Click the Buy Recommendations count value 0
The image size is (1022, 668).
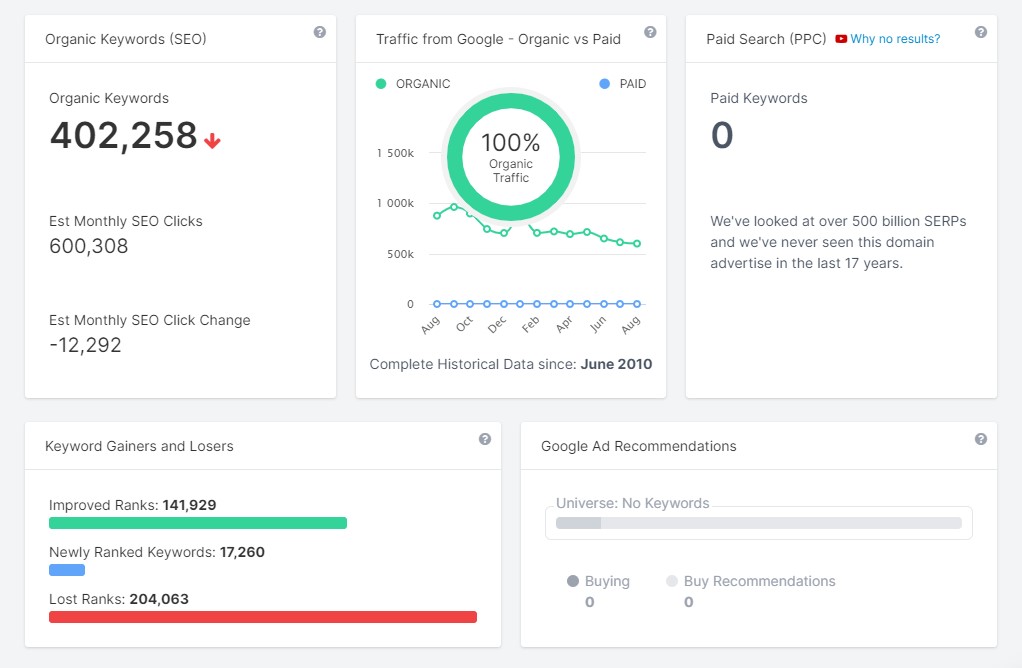688,602
